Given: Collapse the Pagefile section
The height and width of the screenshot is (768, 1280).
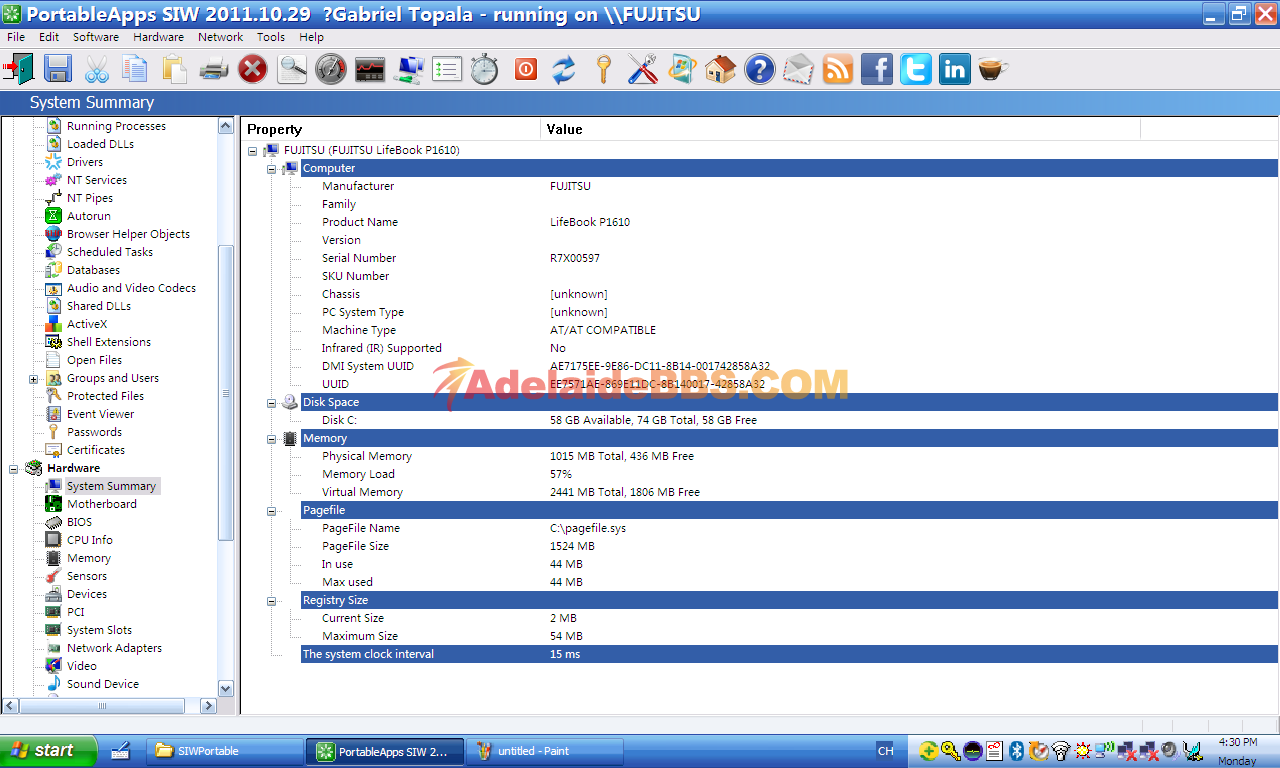Looking at the screenshot, I should 272,511.
